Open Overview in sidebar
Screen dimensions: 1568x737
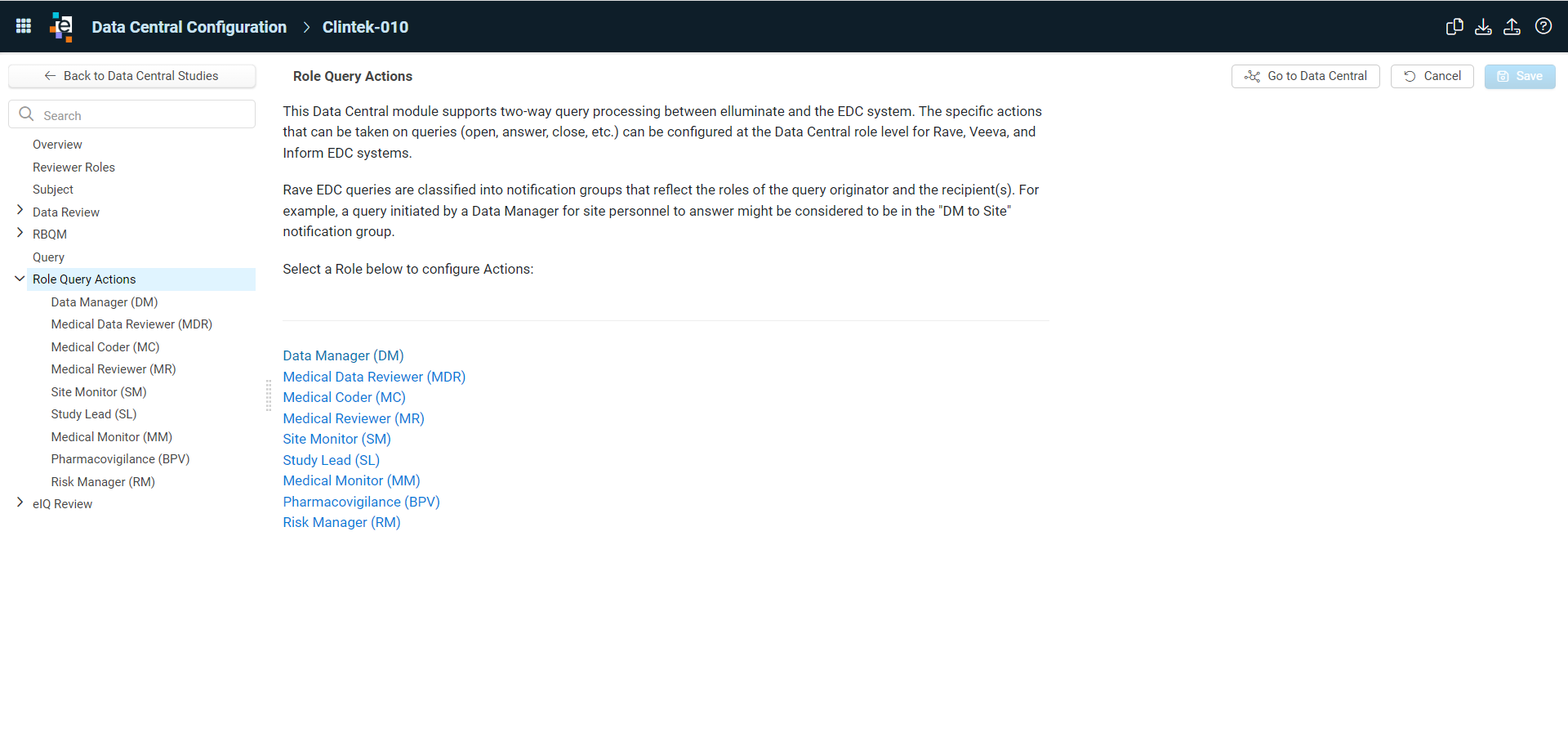tap(57, 145)
